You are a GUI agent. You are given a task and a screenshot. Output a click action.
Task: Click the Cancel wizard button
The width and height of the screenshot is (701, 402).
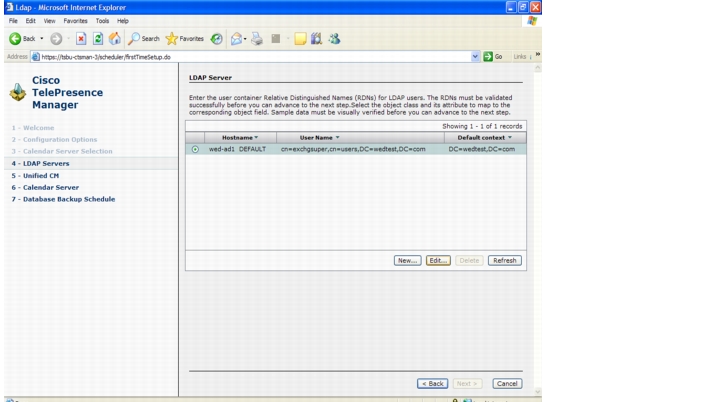coord(507,384)
